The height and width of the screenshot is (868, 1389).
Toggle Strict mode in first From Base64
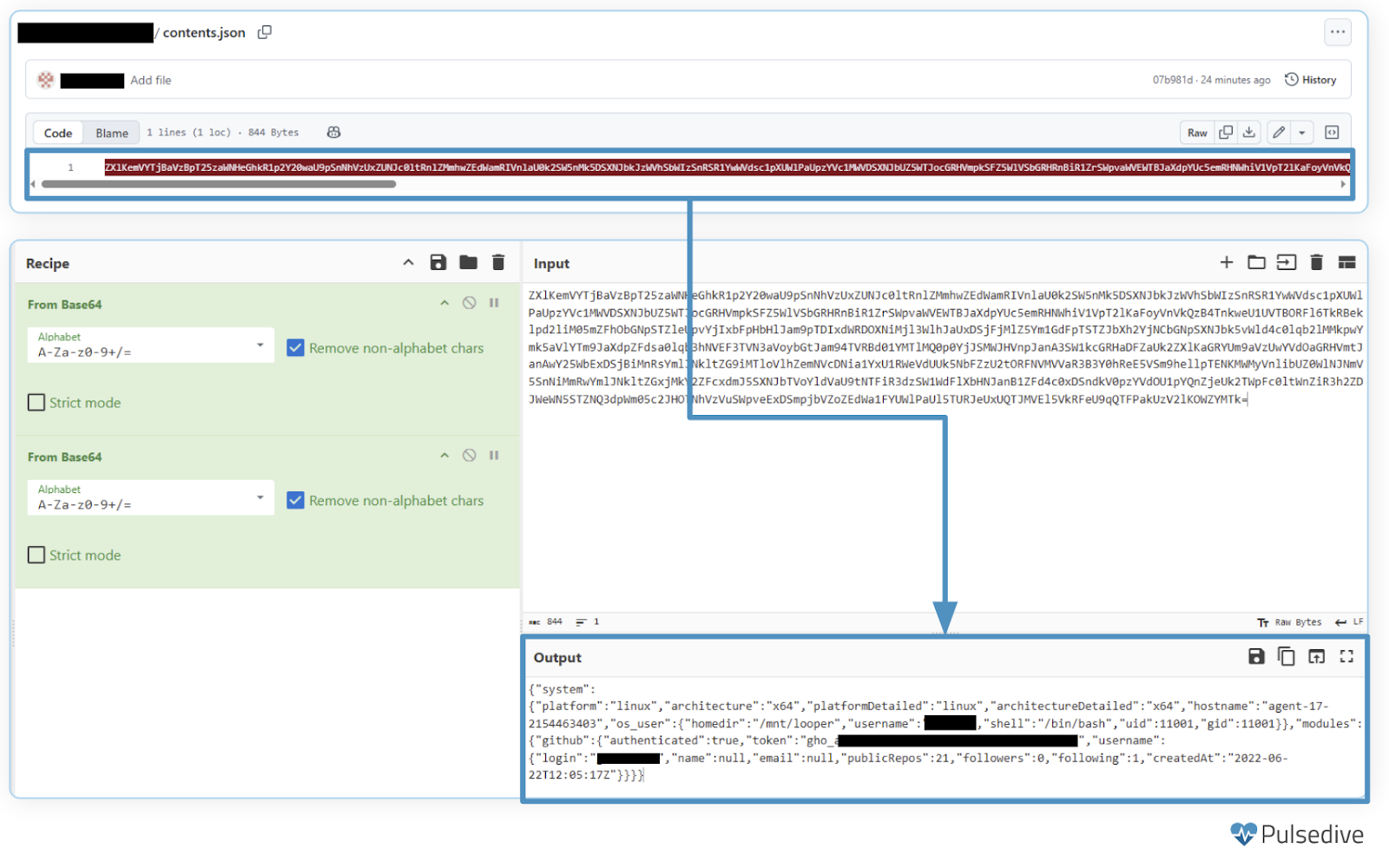pos(36,403)
